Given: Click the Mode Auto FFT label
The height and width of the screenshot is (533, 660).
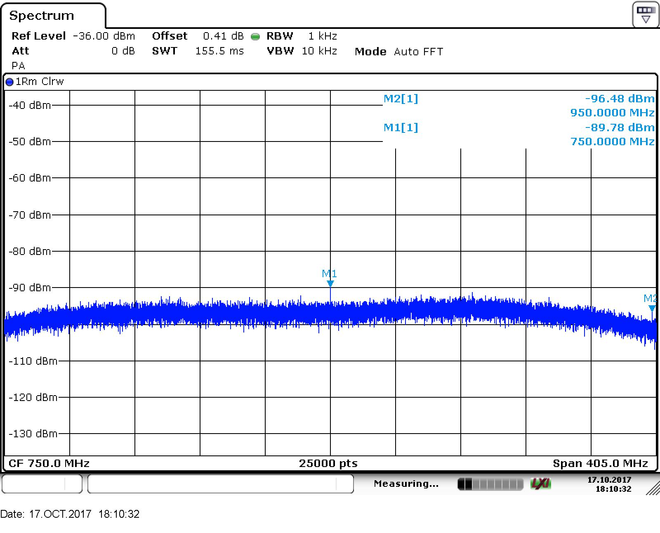Looking at the screenshot, I should coord(399,51).
